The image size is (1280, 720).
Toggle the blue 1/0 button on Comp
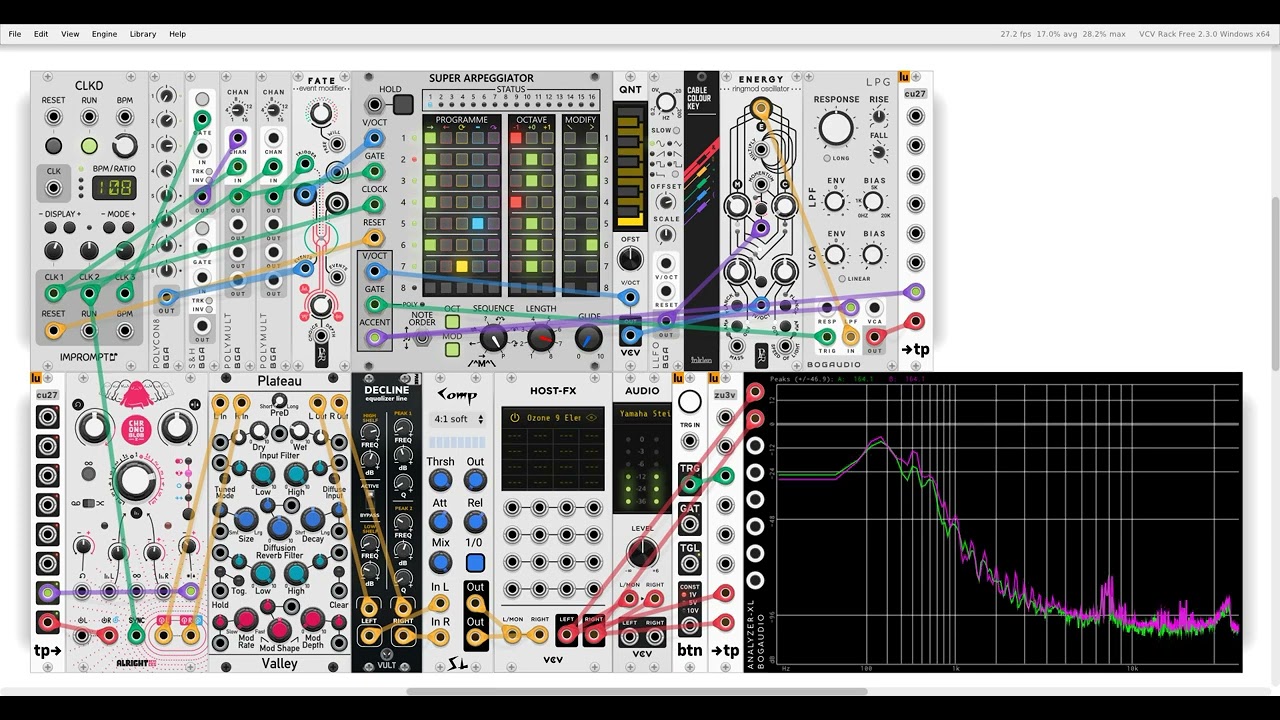[475, 562]
